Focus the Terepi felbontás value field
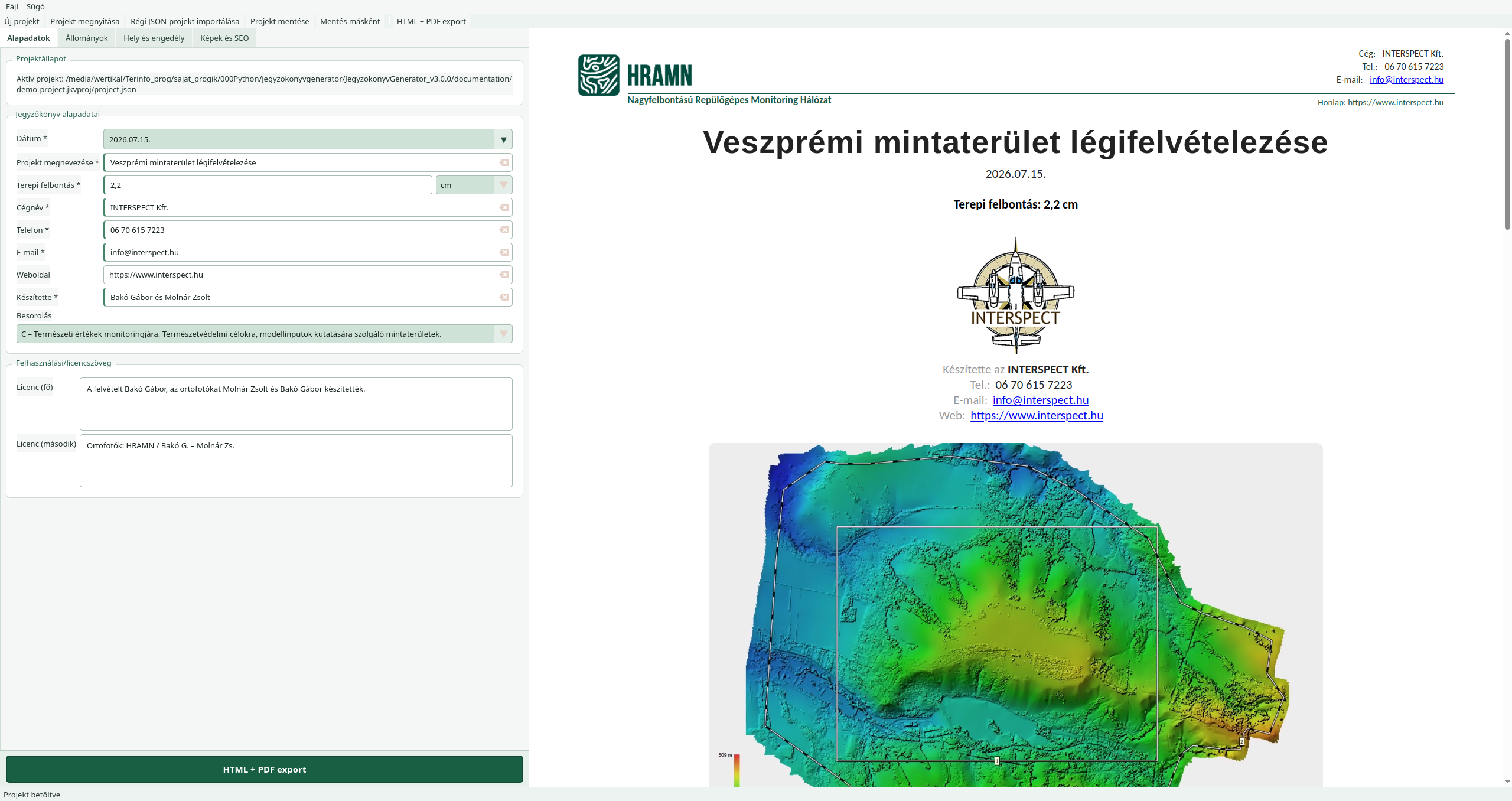Viewport: 1512px width, 801px height. click(268, 185)
